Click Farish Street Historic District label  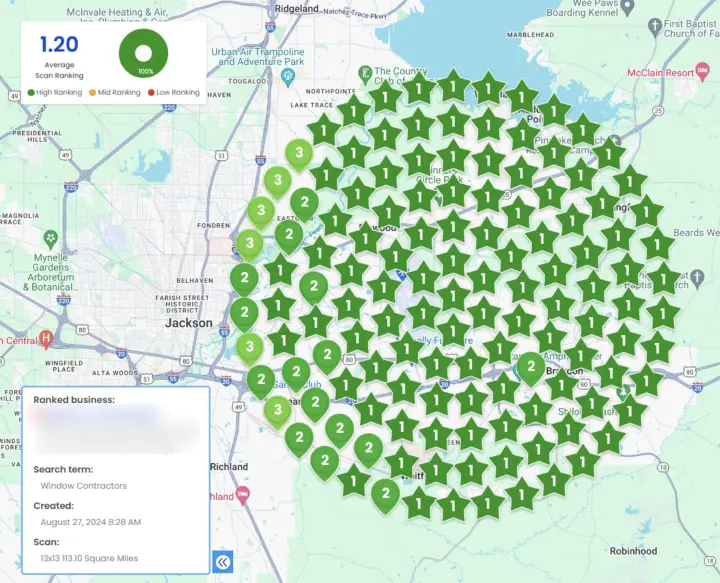[x=182, y=304]
